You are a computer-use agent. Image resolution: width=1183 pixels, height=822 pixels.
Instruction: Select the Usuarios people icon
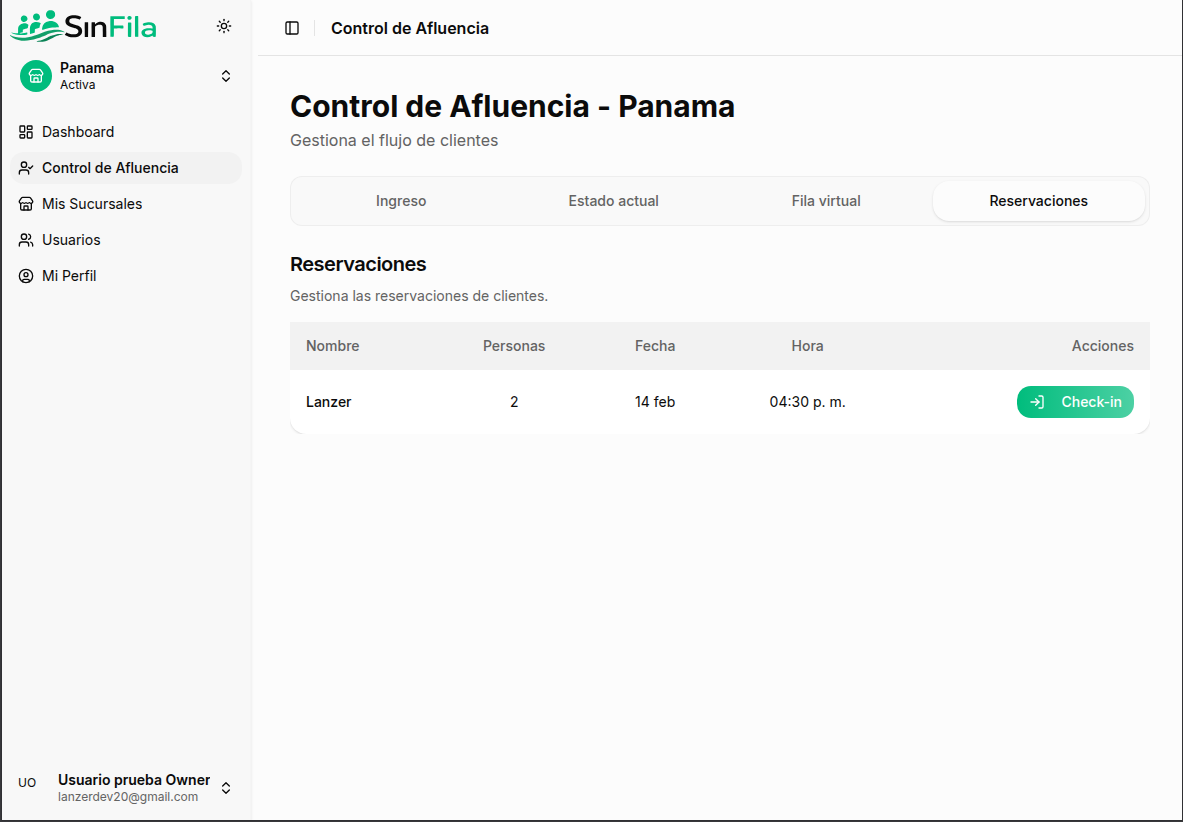[x=25, y=240]
